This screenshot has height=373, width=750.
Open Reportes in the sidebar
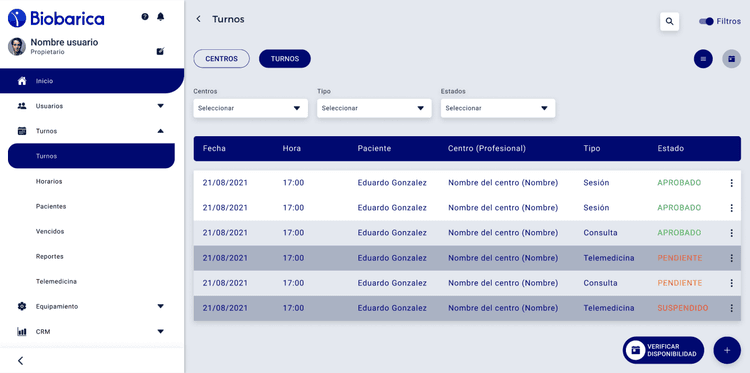49,256
